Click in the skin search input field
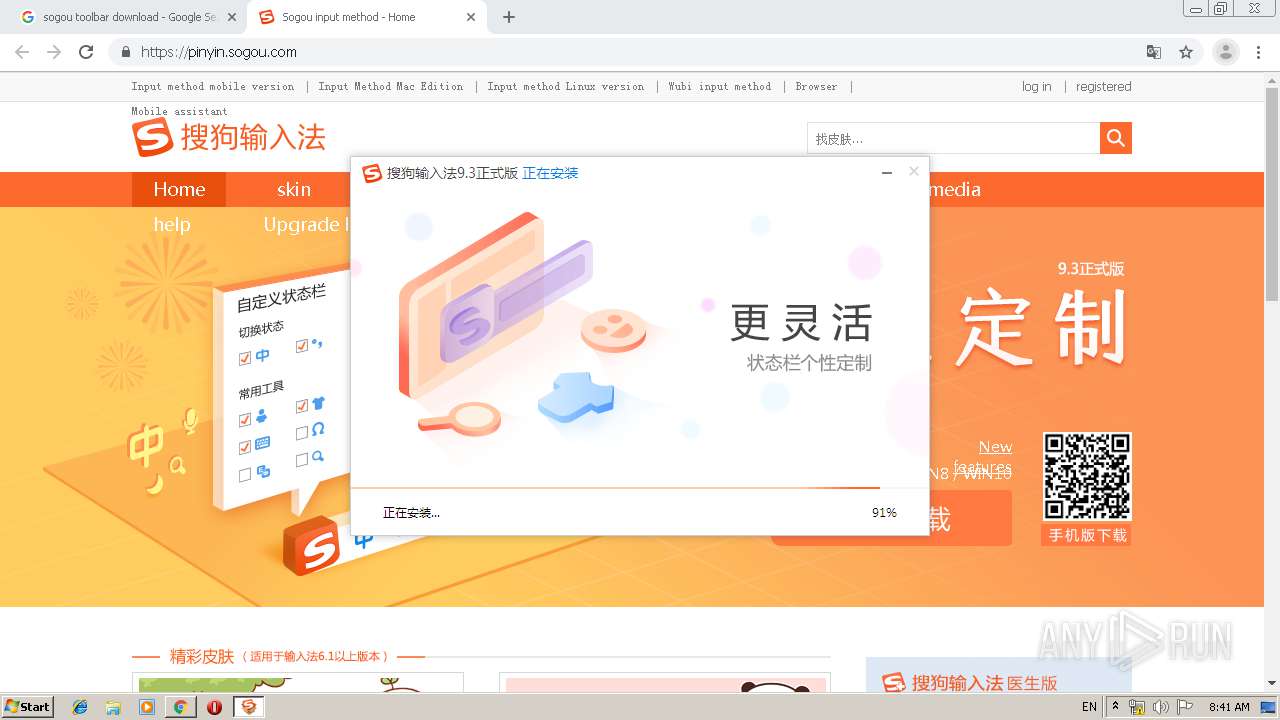 pos(953,138)
